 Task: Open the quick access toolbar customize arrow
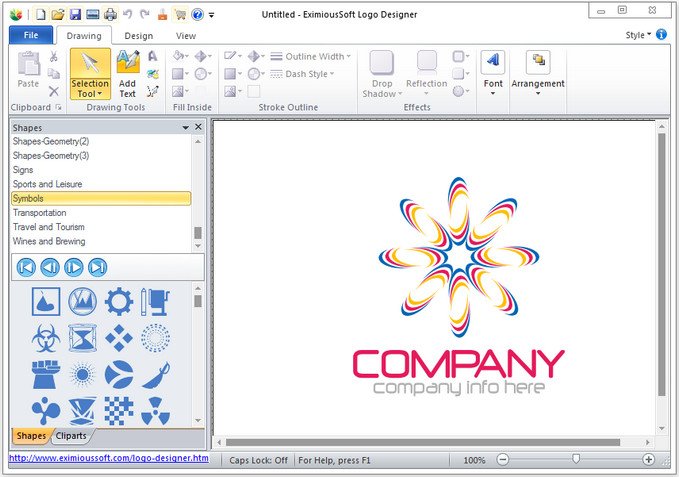tap(211, 15)
